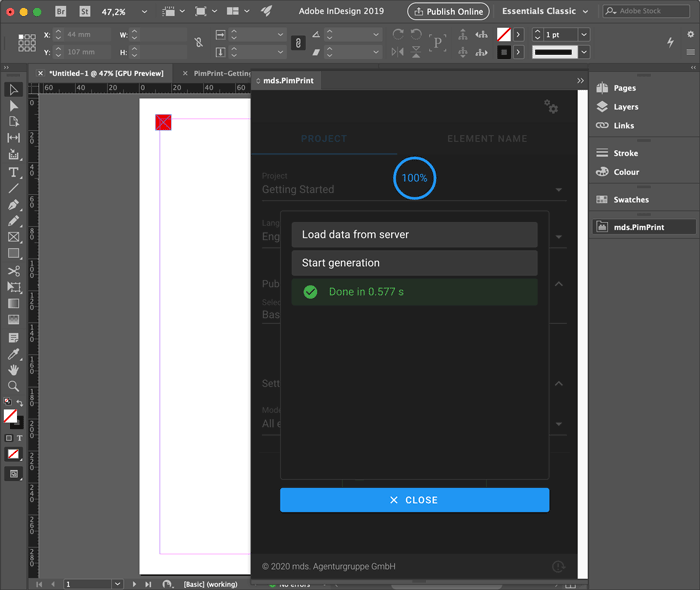Viewport: 700px width, 590px height.
Task: Click the GPU performance rocket icon
Action: pyautogui.click(x=267, y=11)
